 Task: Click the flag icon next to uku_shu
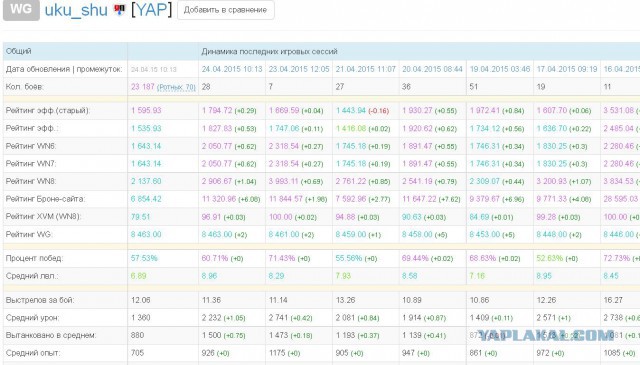point(119,10)
